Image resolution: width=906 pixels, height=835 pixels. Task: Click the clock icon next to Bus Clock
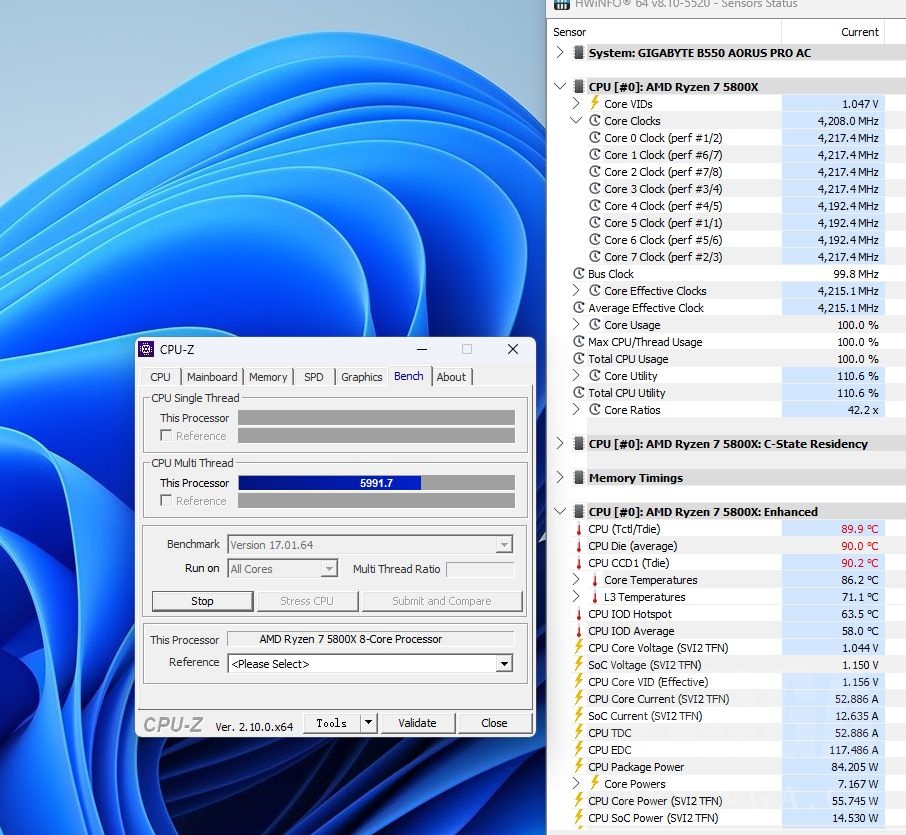[x=578, y=274]
